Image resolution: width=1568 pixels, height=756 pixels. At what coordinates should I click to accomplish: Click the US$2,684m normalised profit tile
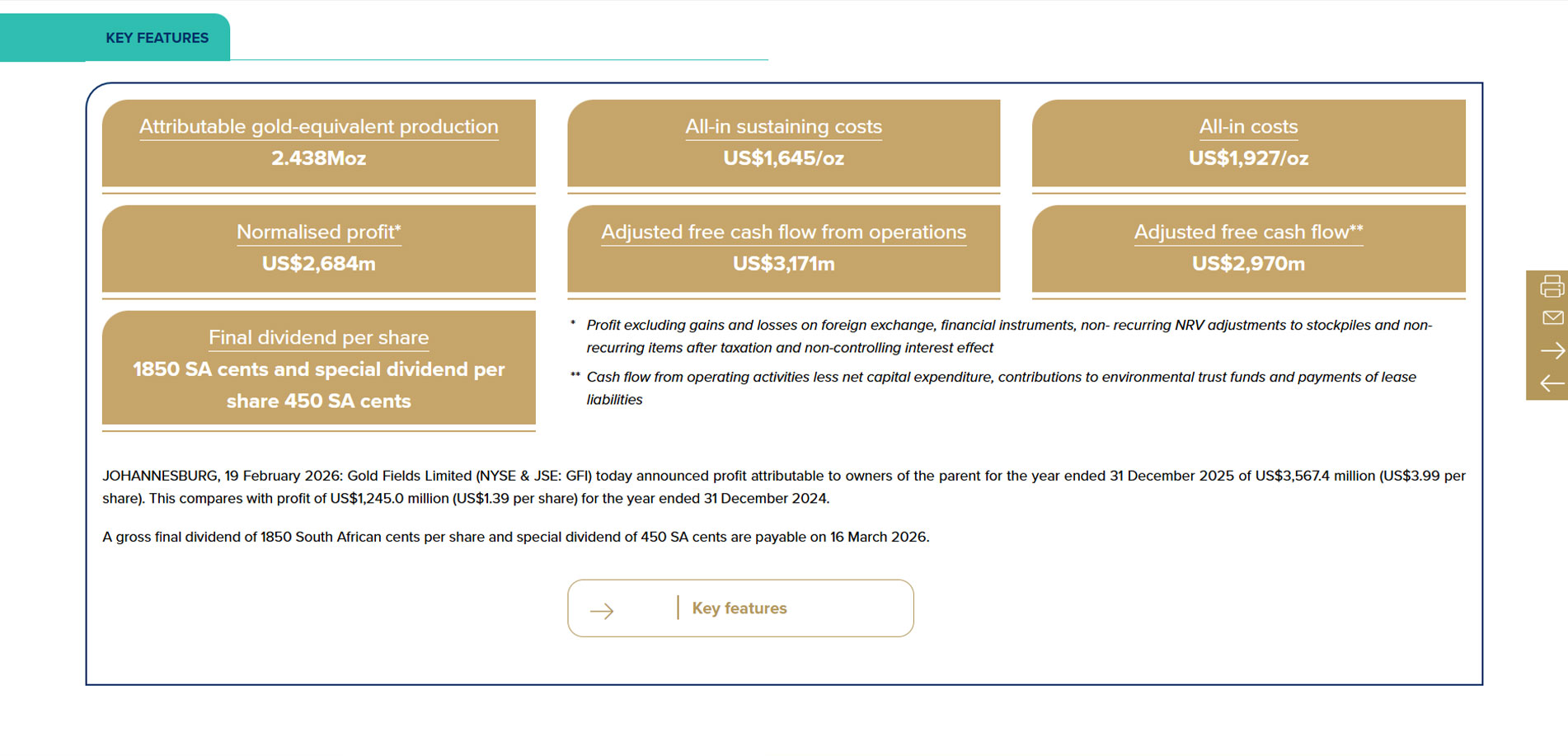point(319,249)
